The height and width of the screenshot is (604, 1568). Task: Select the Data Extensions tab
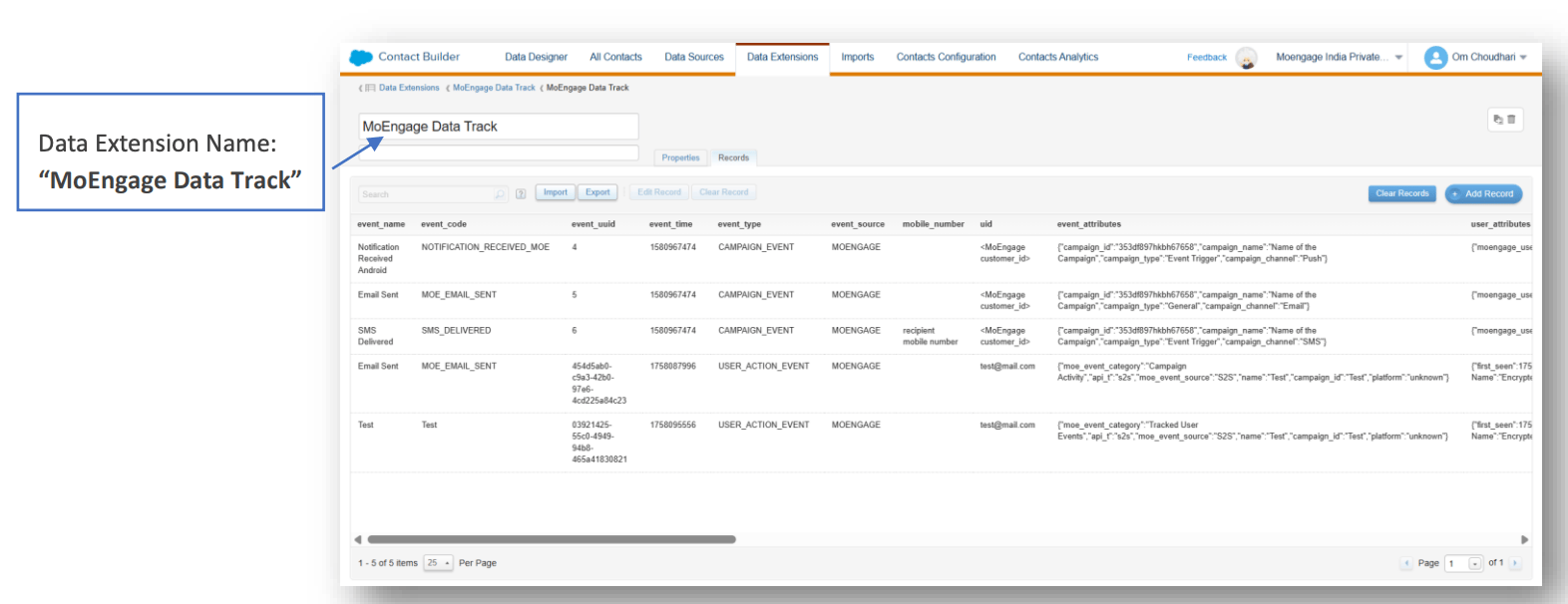(x=782, y=58)
